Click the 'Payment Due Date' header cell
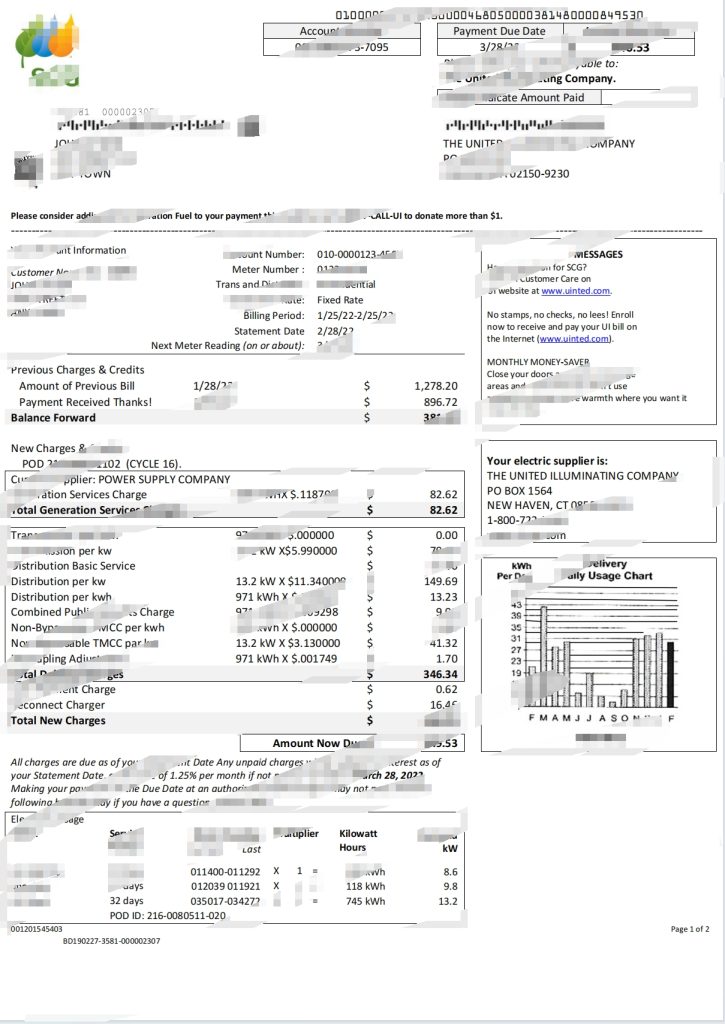725x1024 pixels. tap(500, 31)
